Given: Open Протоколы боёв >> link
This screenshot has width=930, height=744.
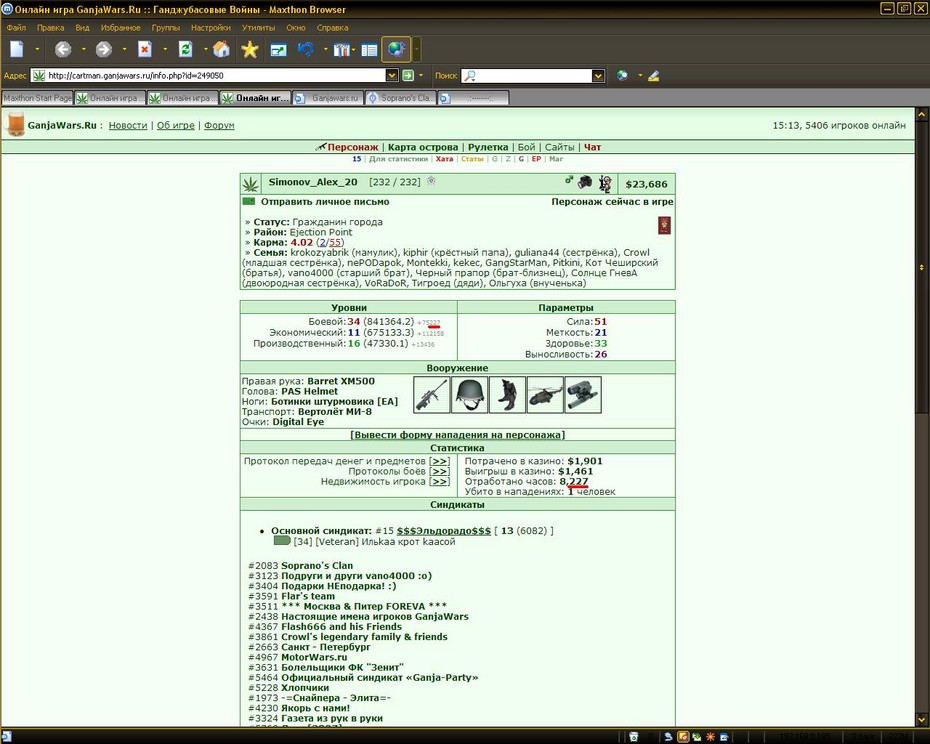Looking at the screenshot, I should click(439, 471).
